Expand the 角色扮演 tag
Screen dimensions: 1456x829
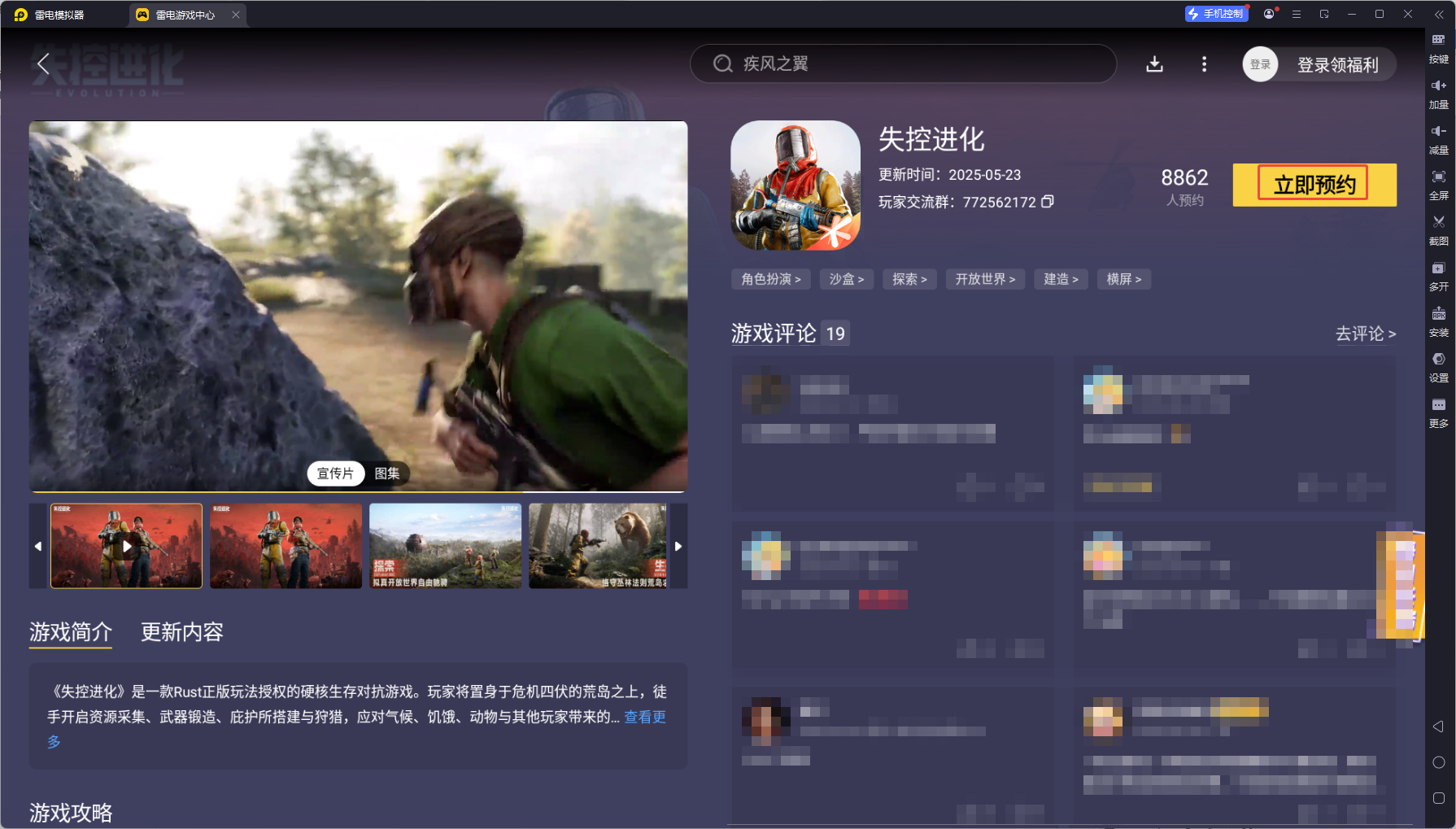click(x=771, y=279)
